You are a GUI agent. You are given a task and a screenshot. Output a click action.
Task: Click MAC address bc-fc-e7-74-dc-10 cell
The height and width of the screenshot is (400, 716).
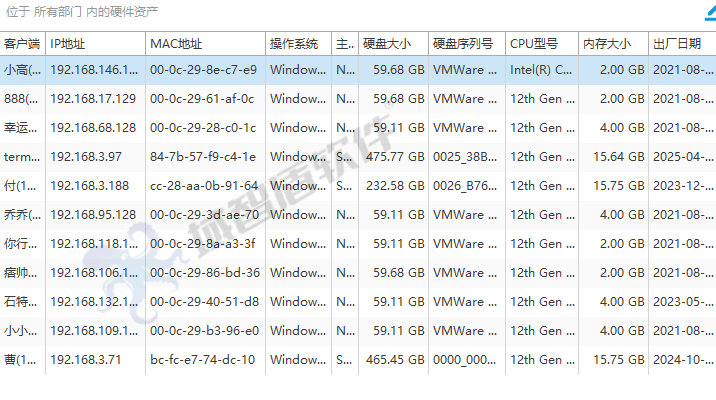[202, 360]
